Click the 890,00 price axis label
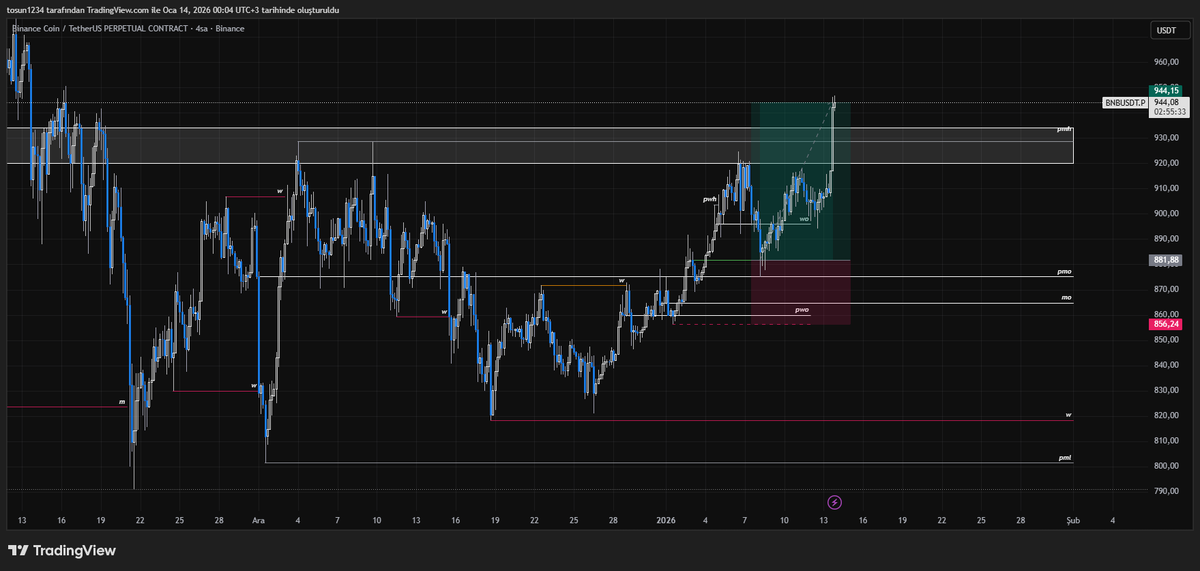Image resolution: width=1200 pixels, height=571 pixels. 1166,239
